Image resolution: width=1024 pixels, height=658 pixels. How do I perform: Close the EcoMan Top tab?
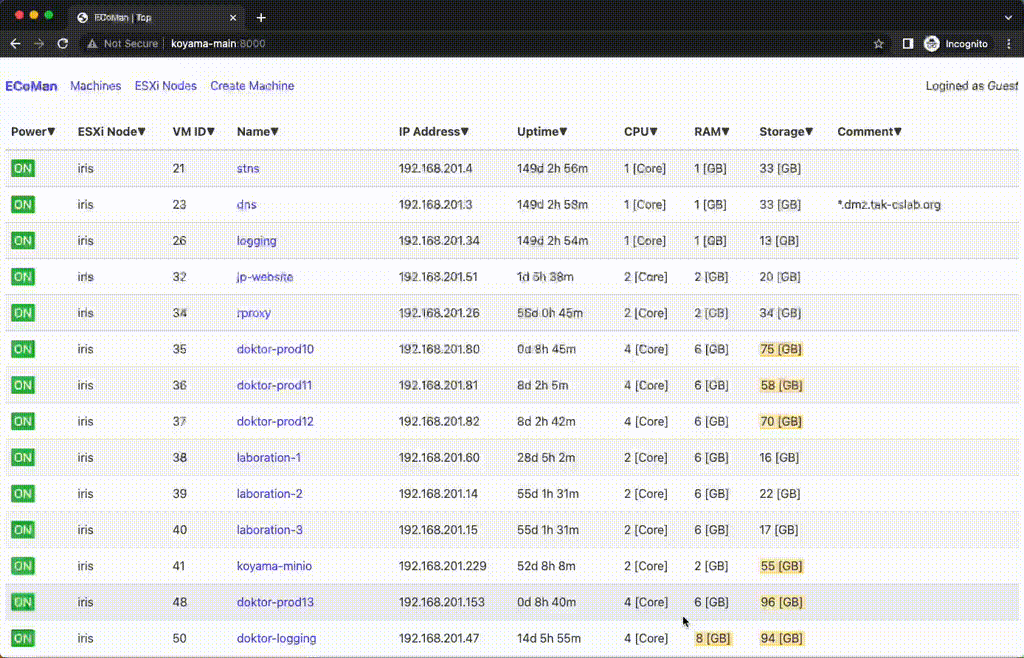pos(232,18)
